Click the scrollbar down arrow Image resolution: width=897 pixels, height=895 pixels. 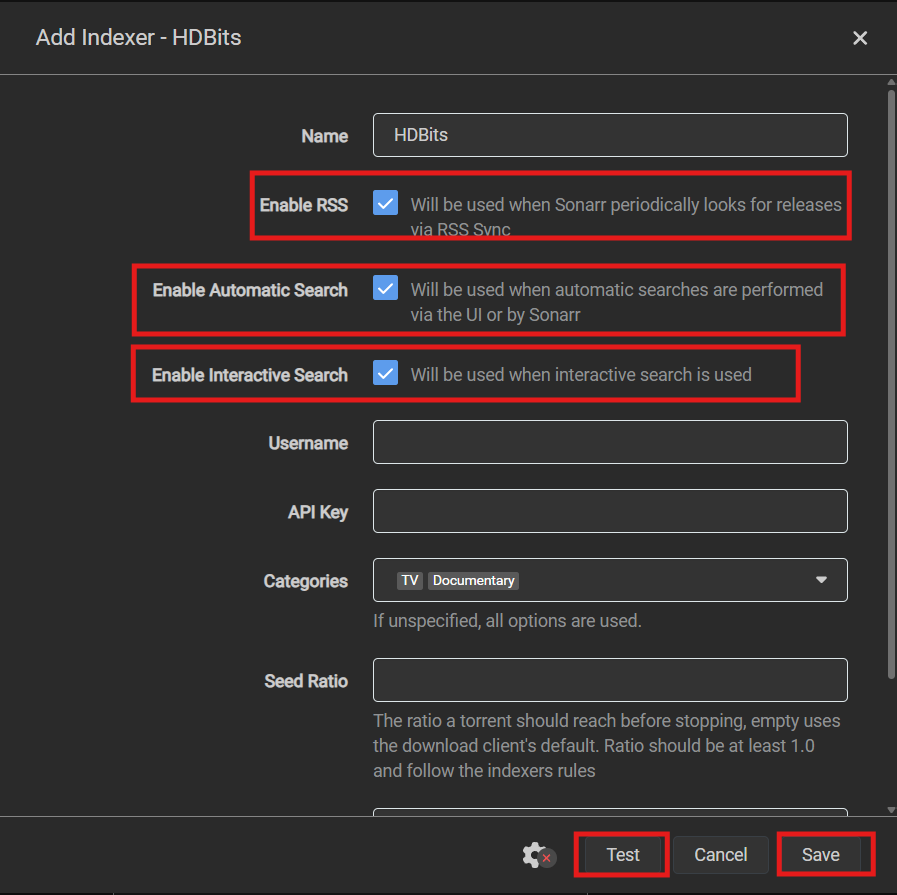[891, 809]
